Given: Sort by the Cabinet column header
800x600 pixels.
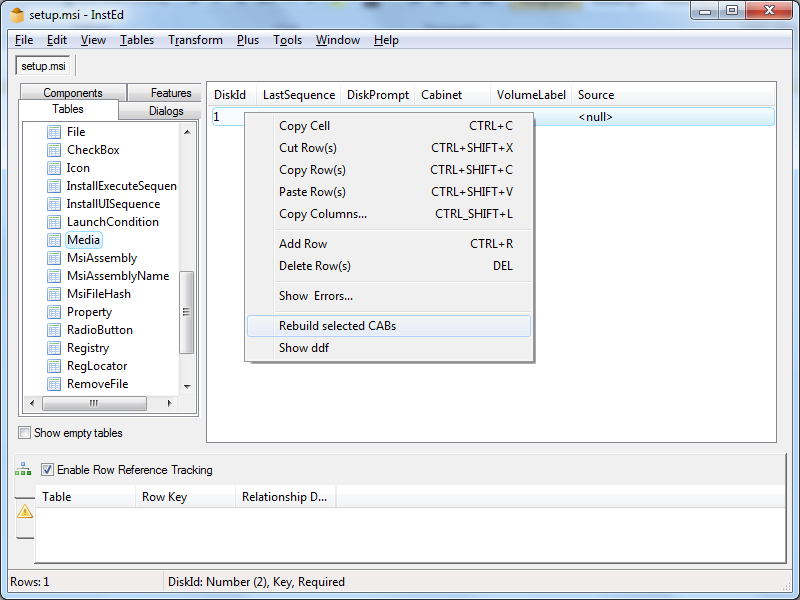Looking at the screenshot, I should [x=442, y=95].
